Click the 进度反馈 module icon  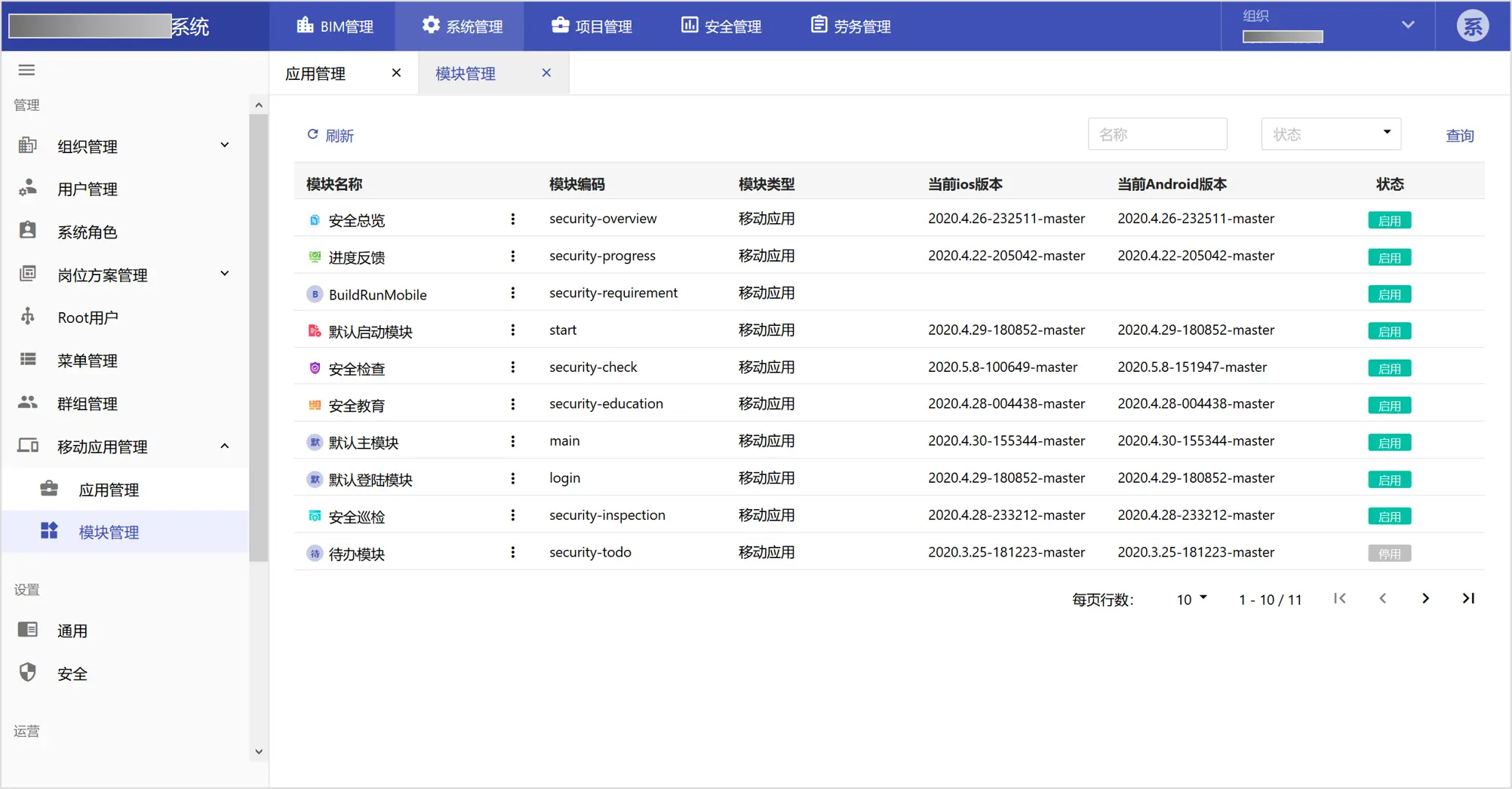[315, 256]
